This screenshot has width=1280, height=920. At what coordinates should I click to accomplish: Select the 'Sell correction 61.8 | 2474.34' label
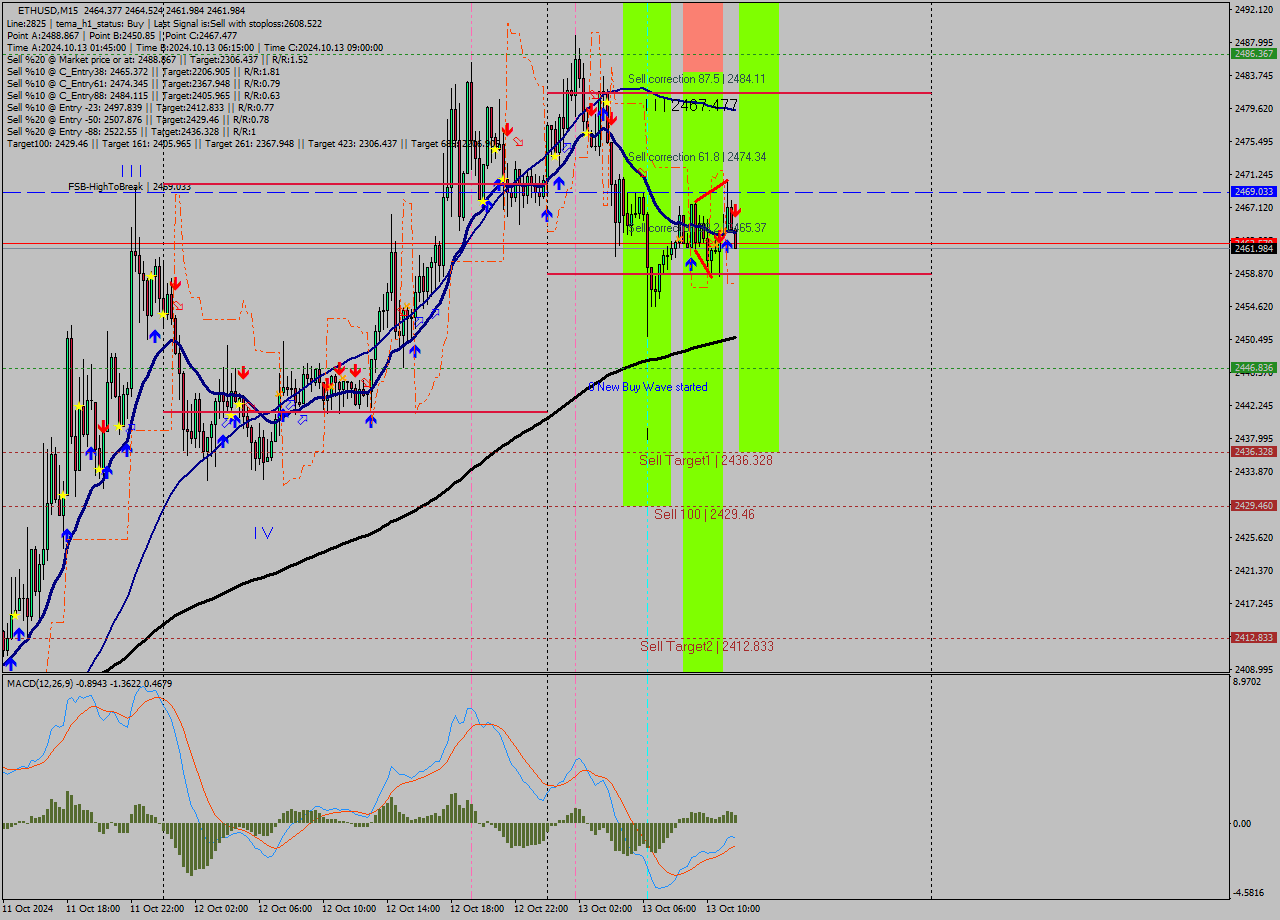697,157
